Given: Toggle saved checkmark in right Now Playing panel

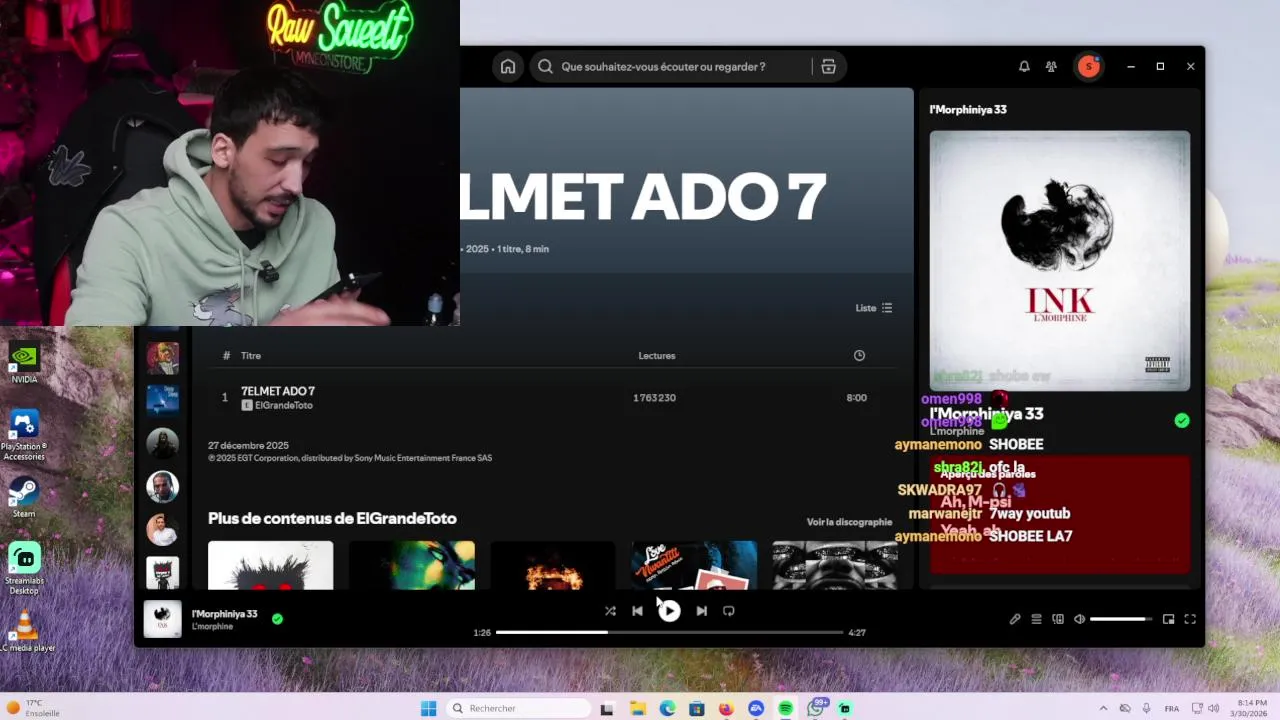Looking at the screenshot, I should (x=1182, y=421).
